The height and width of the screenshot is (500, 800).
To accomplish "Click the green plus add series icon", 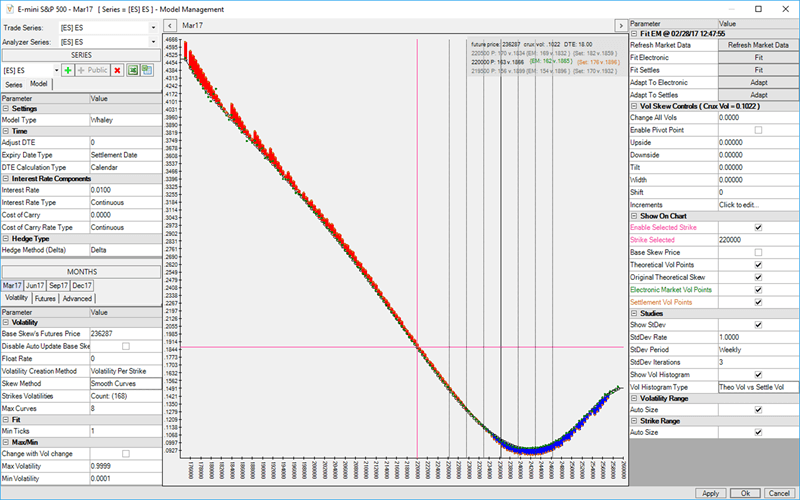I will tap(68, 71).
